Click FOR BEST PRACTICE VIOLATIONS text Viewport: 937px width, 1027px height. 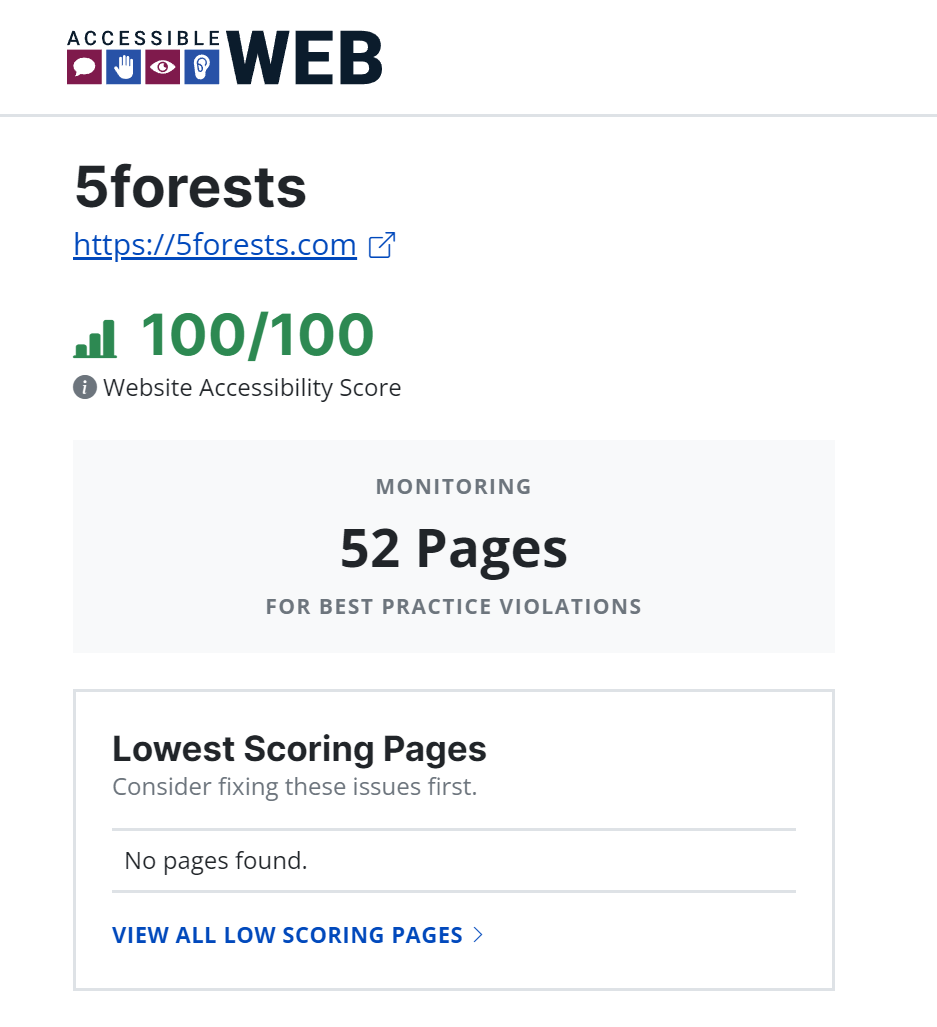(x=454, y=607)
